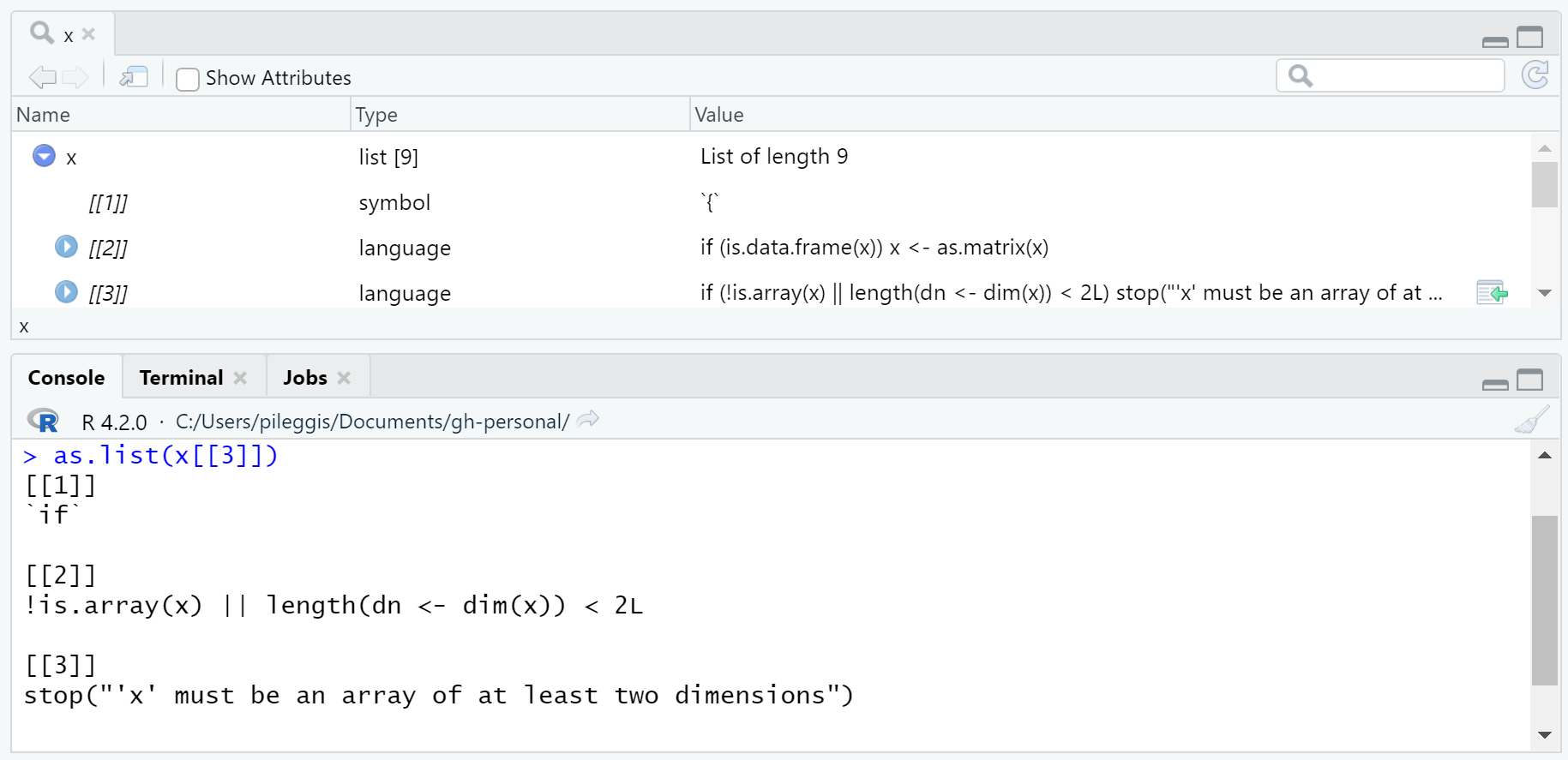Collapse the x list node
Screen dimensions: 1568x760
(44, 156)
